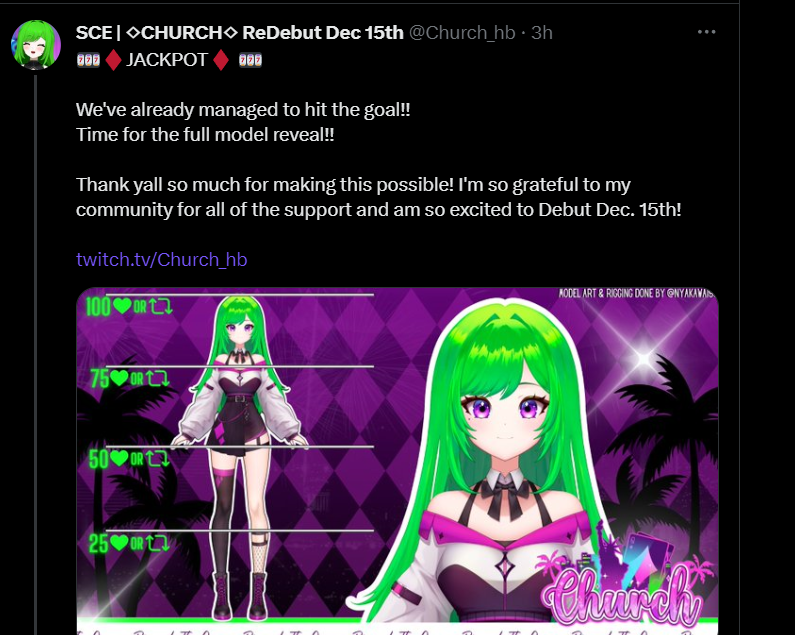Image resolution: width=795 pixels, height=635 pixels.
Task: Click the right slot machine emoji
Action: point(250,60)
